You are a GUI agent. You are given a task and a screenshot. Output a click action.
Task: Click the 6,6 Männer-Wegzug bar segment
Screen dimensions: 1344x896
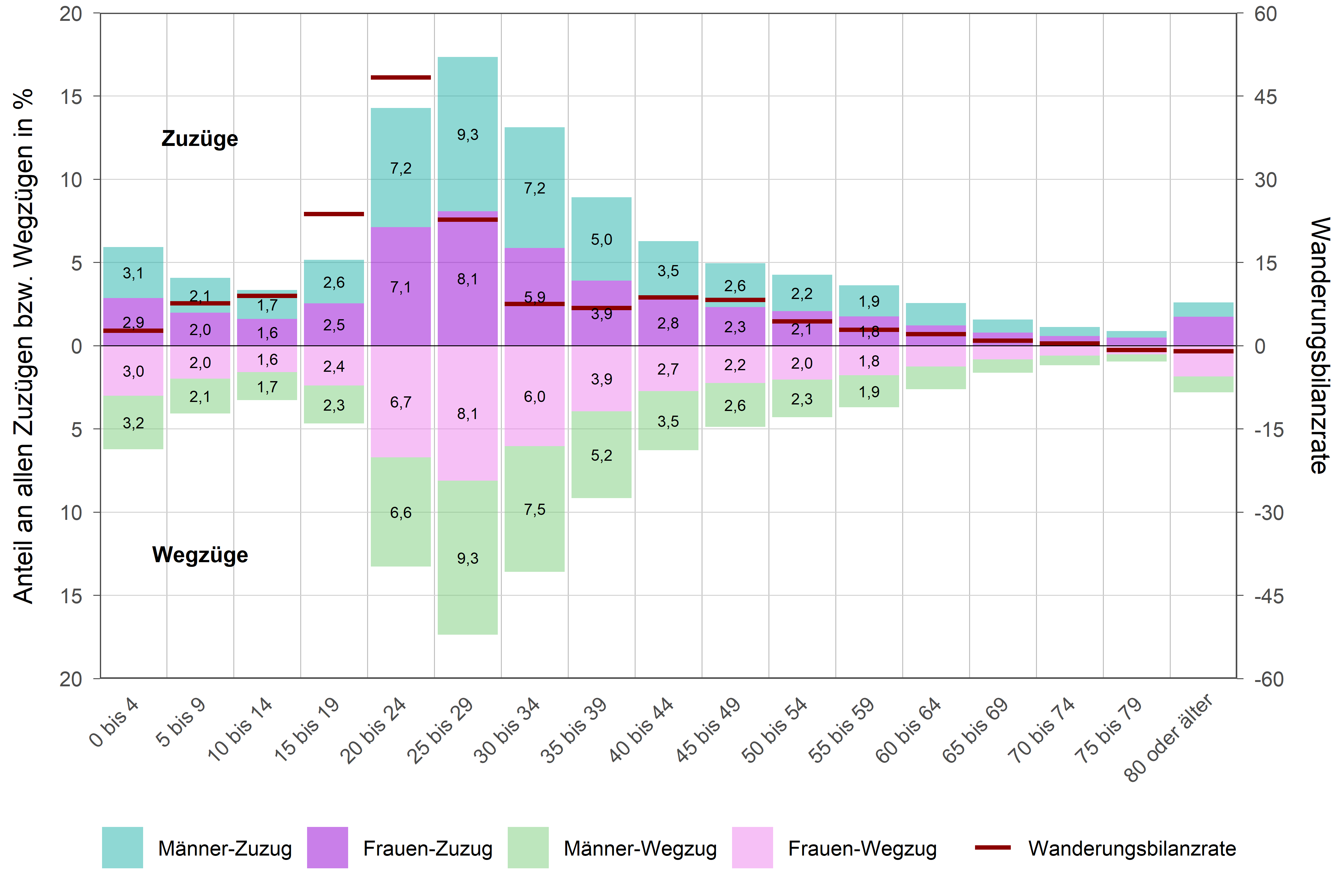[401, 512]
